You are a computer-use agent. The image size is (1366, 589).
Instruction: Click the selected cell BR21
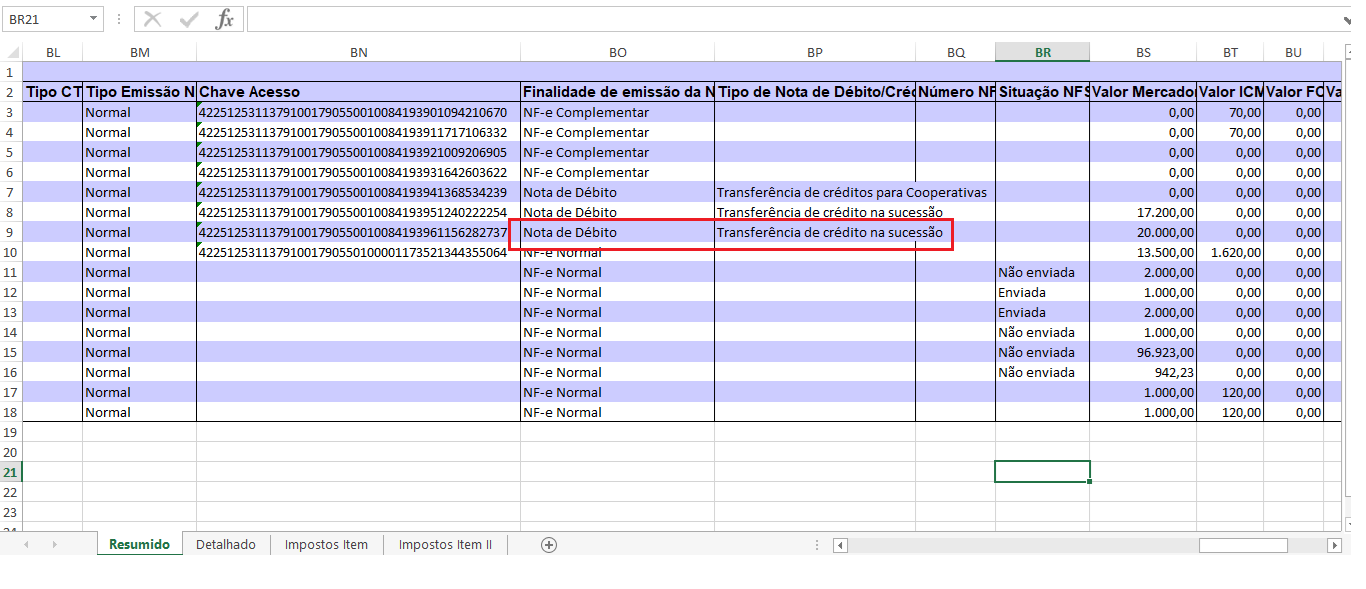pyautogui.click(x=1042, y=472)
